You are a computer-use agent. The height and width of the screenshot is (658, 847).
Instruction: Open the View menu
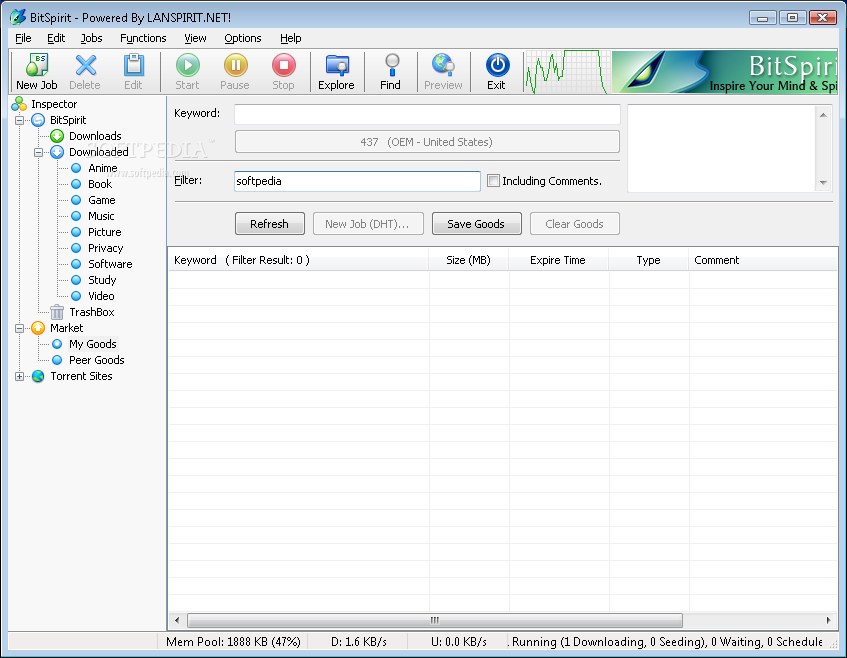click(x=195, y=38)
